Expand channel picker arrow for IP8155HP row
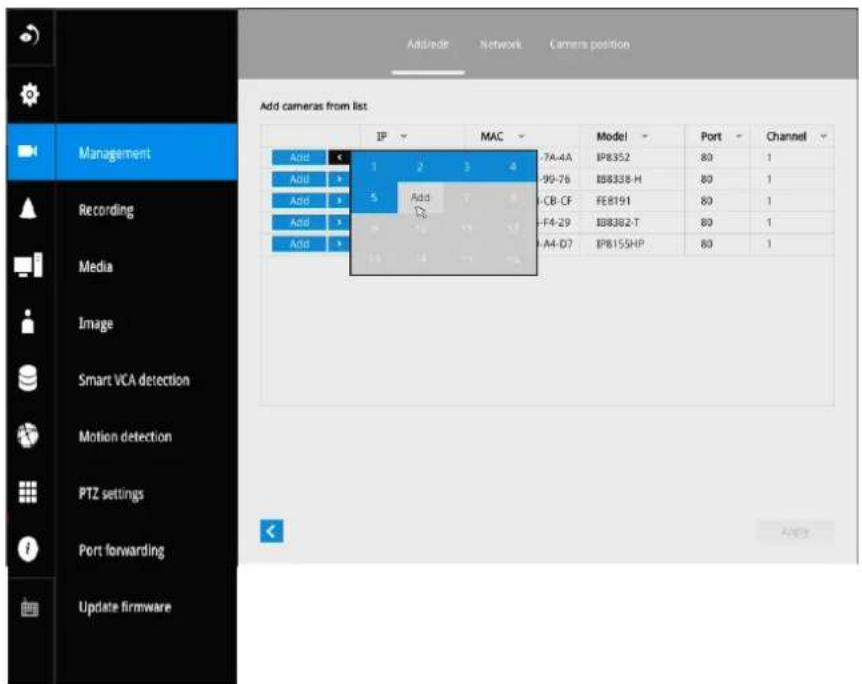The height and width of the screenshot is (684, 862). tap(339, 244)
